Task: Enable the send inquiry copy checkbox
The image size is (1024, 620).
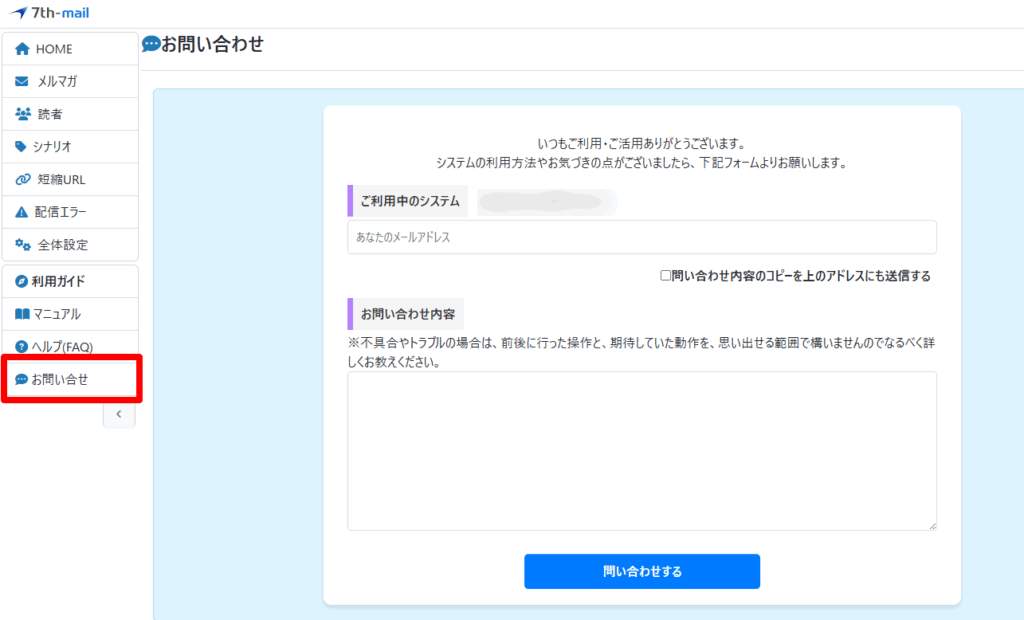Action: point(665,276)
